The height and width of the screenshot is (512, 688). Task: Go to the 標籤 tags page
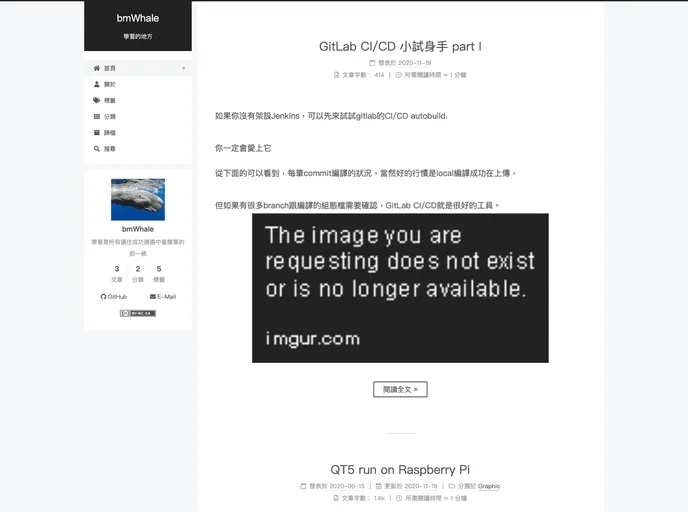pos(138,100)
